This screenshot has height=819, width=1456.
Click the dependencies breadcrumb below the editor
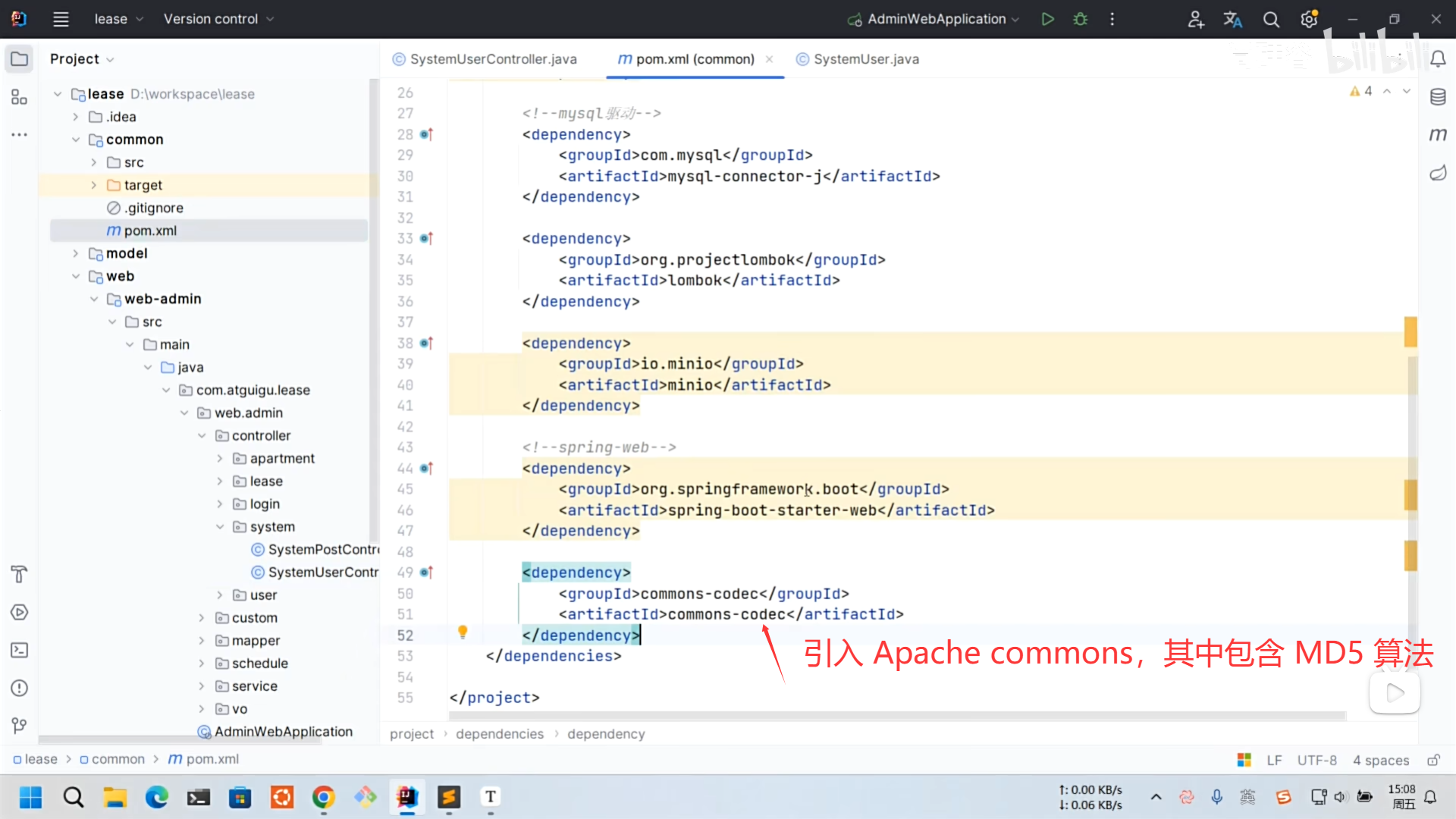500,734
